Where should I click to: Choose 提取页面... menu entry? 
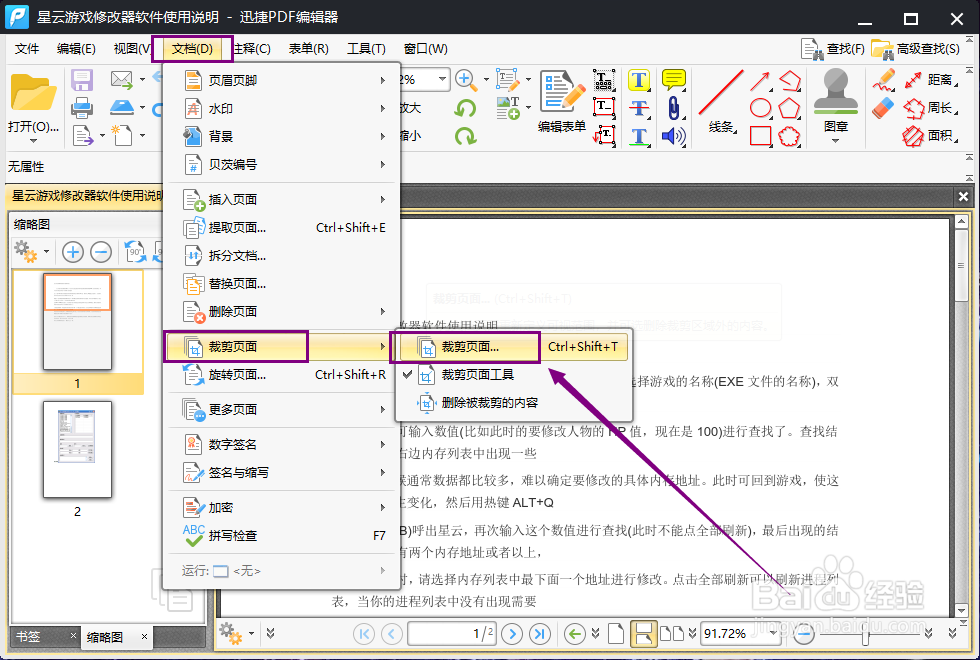click(x=281, y=228)
